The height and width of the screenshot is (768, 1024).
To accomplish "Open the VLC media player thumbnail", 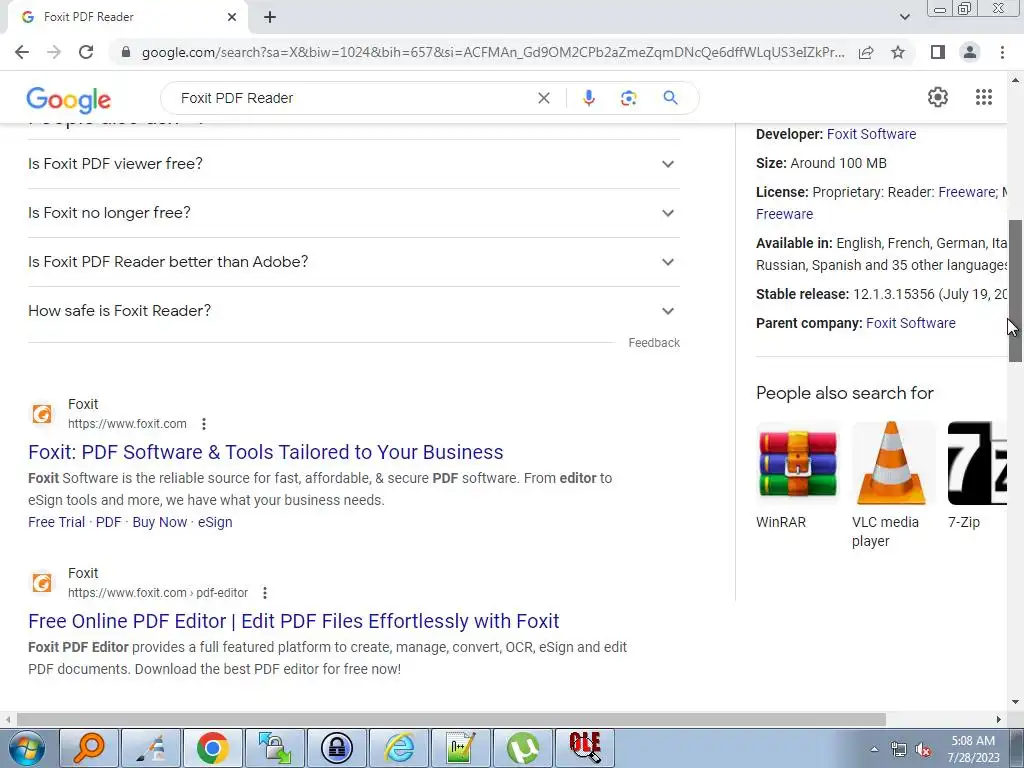I will [893, 463].
